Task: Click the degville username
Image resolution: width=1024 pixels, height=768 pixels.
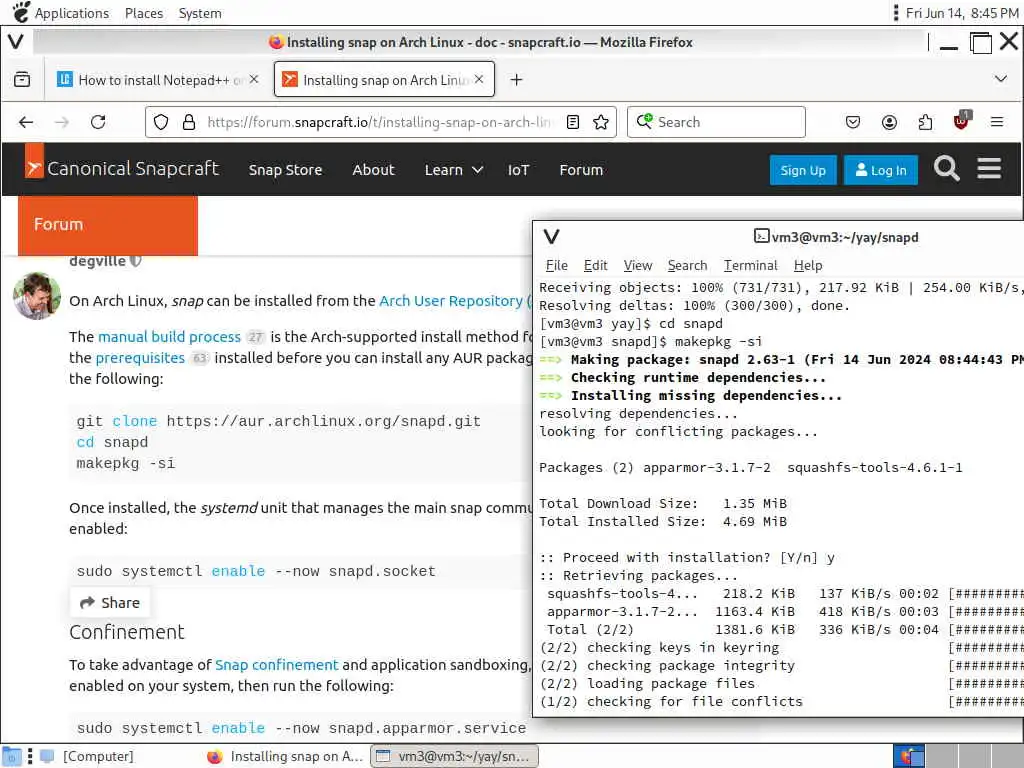Action: coord(97,261)
